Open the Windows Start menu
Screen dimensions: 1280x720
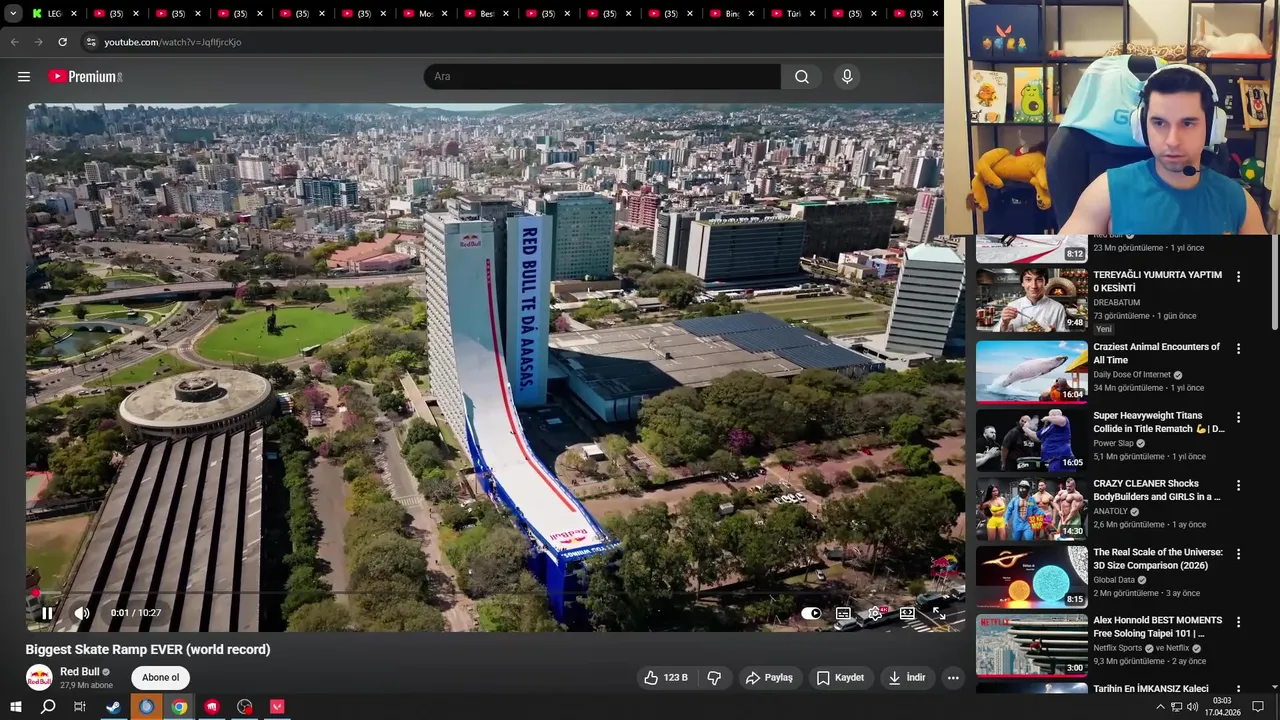[16, 707]
